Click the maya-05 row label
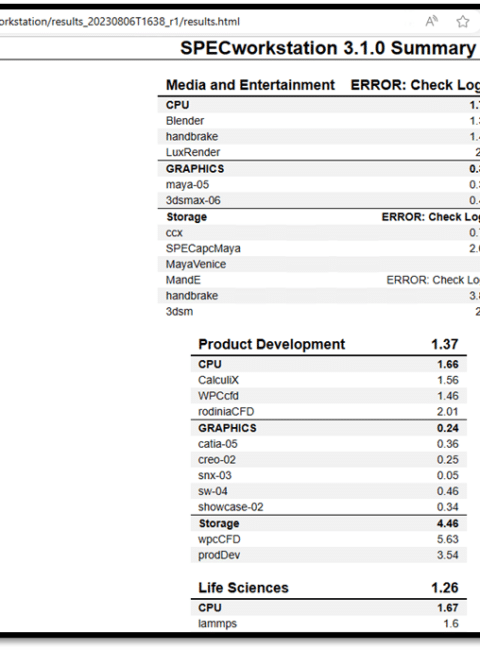480x650 pixels. coord(187,184)
